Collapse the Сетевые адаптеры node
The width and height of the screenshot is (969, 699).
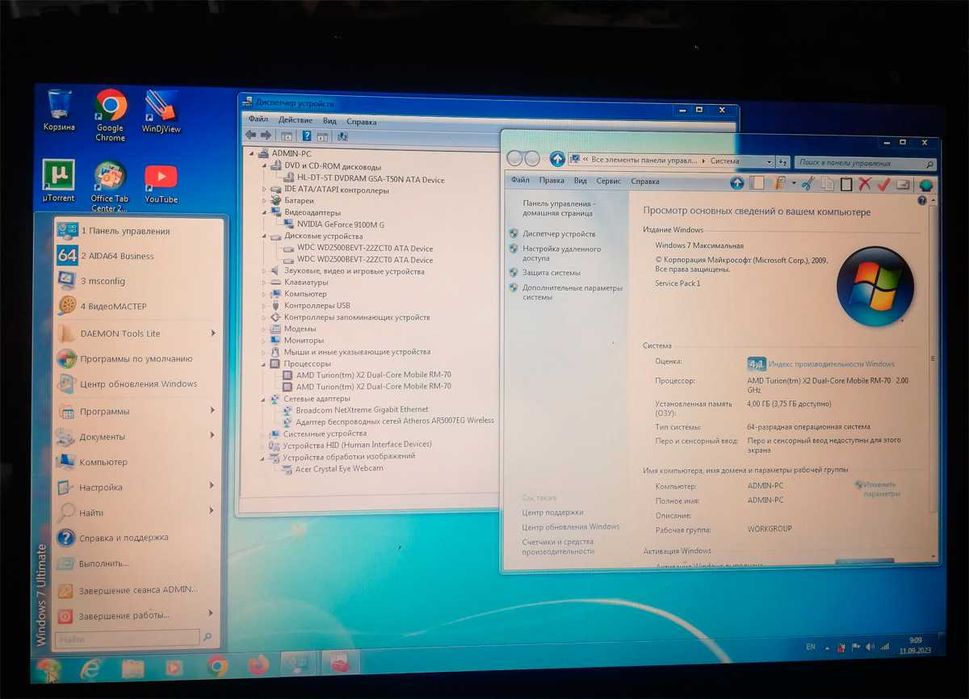click(264, 399)
